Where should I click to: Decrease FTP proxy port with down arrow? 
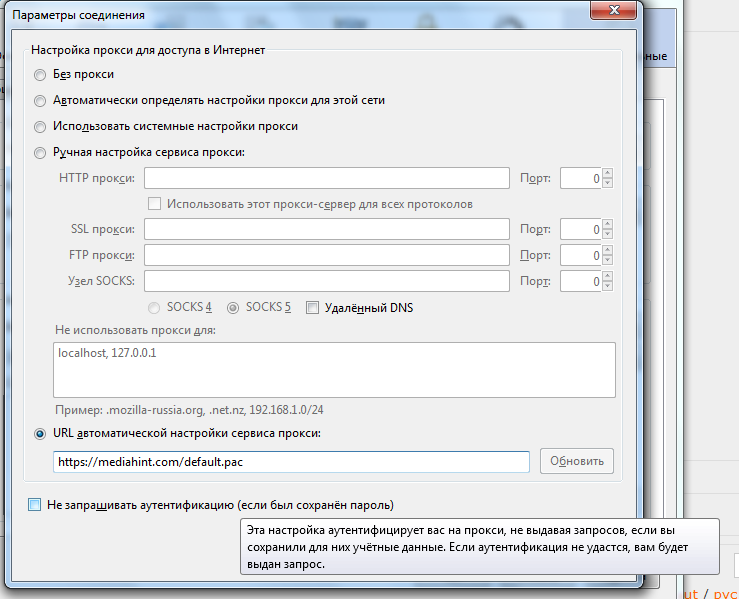click(608, 260)
